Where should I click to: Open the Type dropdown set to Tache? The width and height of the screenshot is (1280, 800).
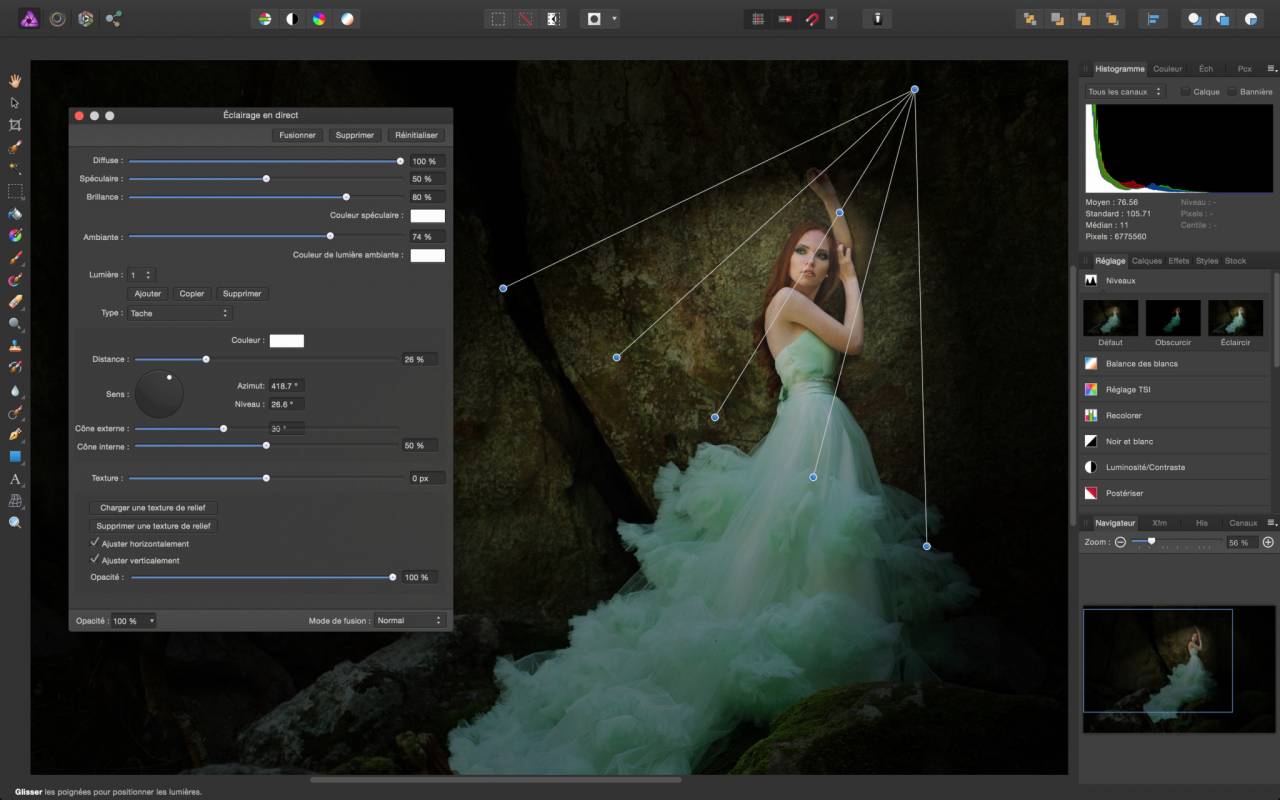coord(179,313)
